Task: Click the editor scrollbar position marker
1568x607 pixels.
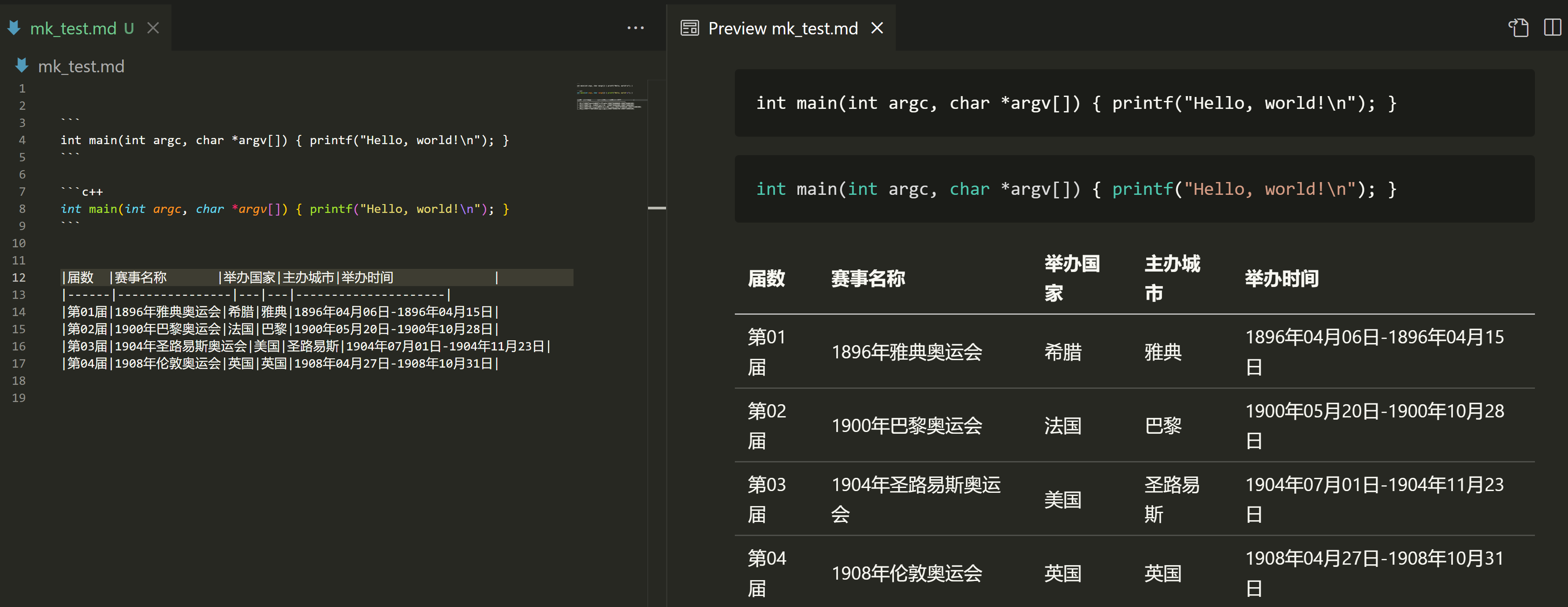Action: coord(657,208)
